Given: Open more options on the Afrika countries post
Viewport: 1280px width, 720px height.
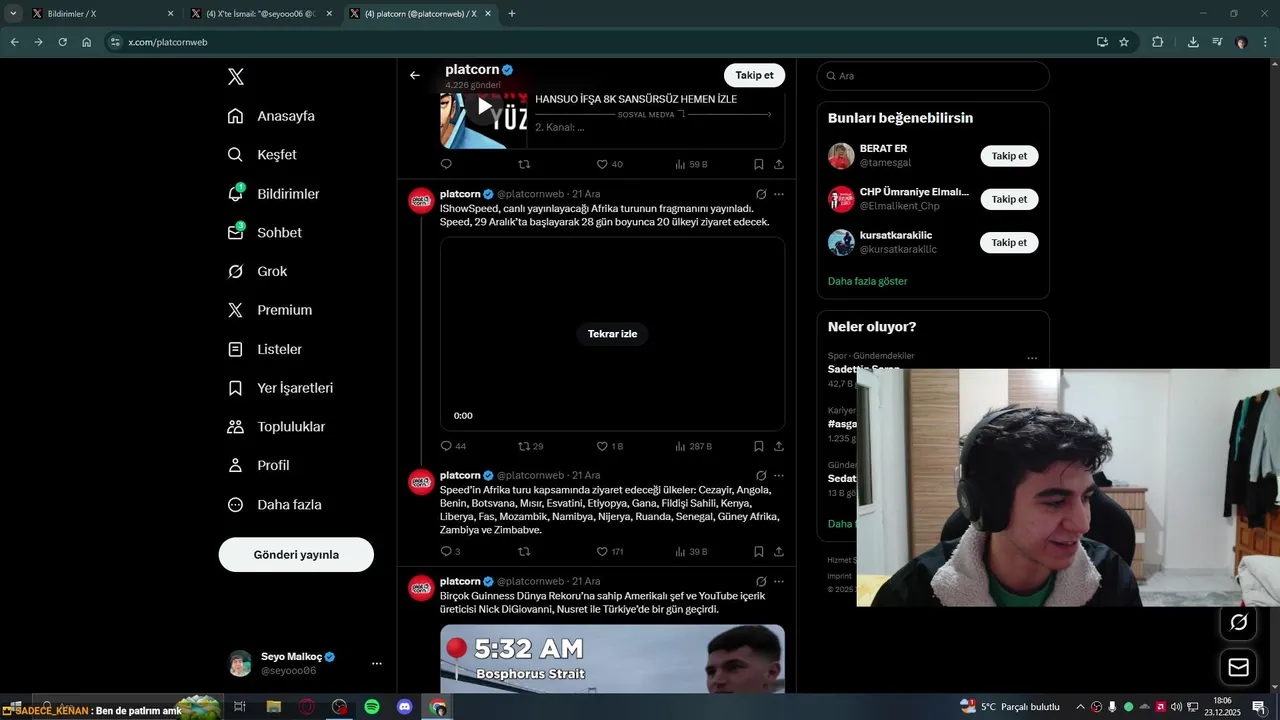Looking at the screenshot, I should click(x=779, y=476).
